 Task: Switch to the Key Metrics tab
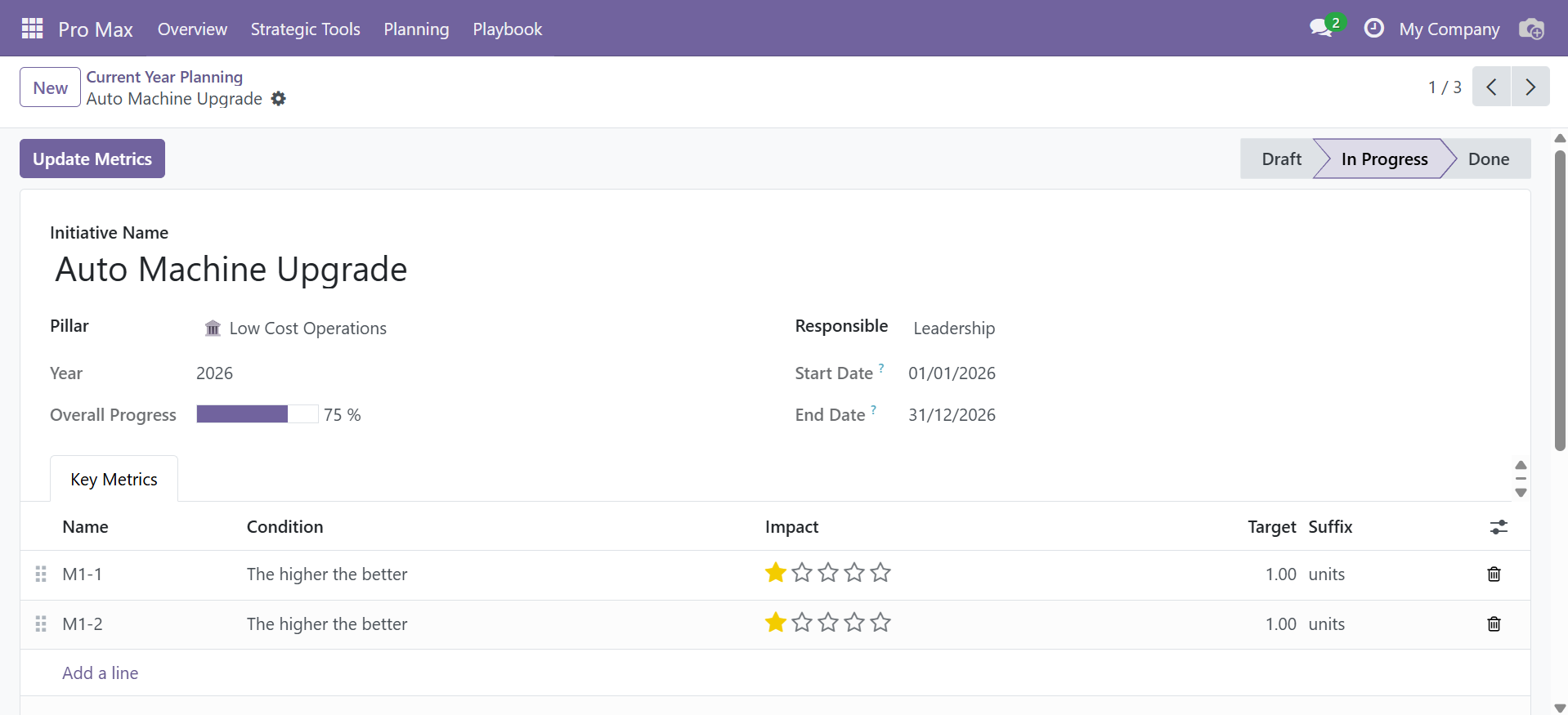(114, 480)
